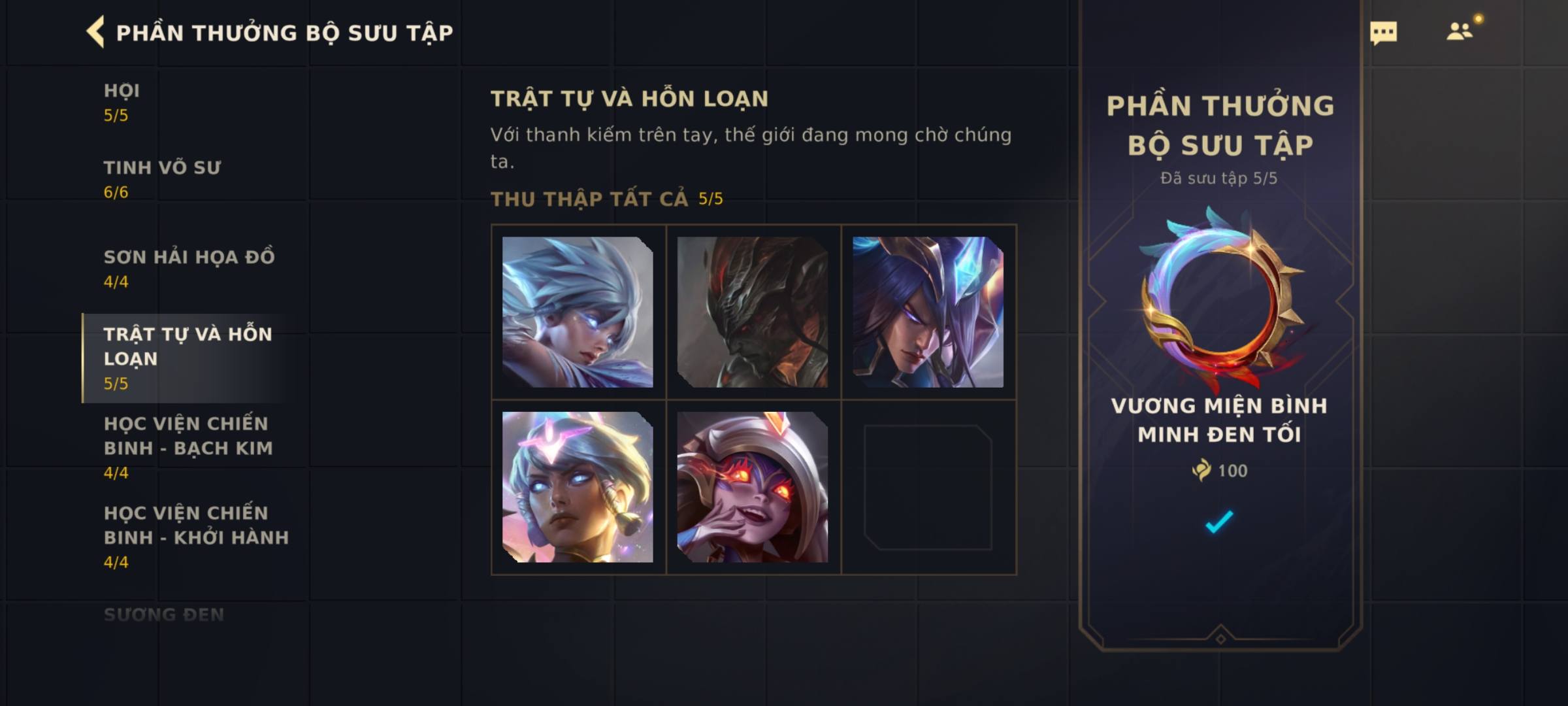Open the friends list icon

pyautogui.click(x=1460, y=31)
